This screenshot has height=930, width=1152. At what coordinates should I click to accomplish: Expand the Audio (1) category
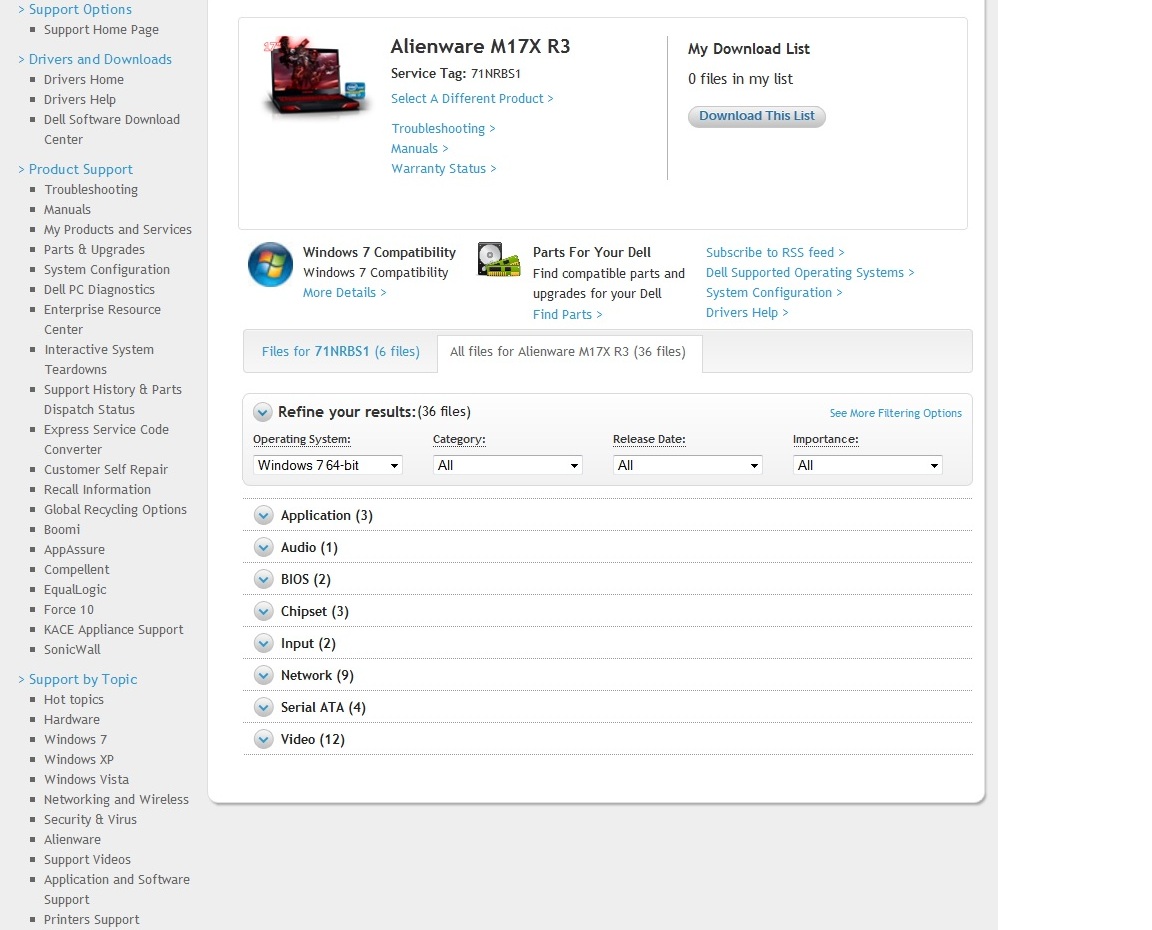point(263,547)
